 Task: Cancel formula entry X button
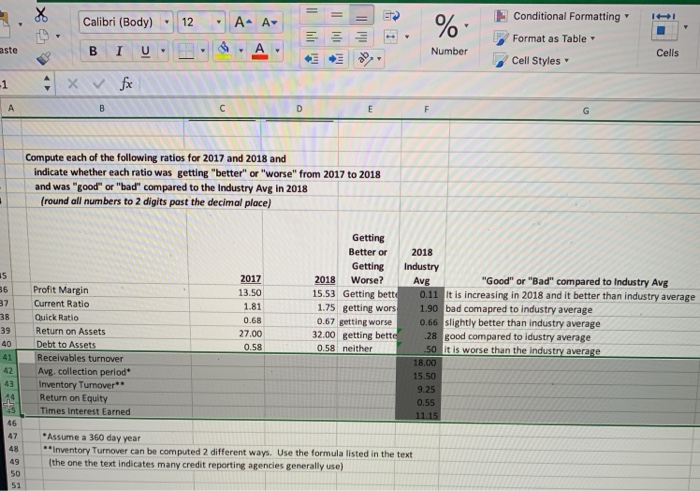73,83
